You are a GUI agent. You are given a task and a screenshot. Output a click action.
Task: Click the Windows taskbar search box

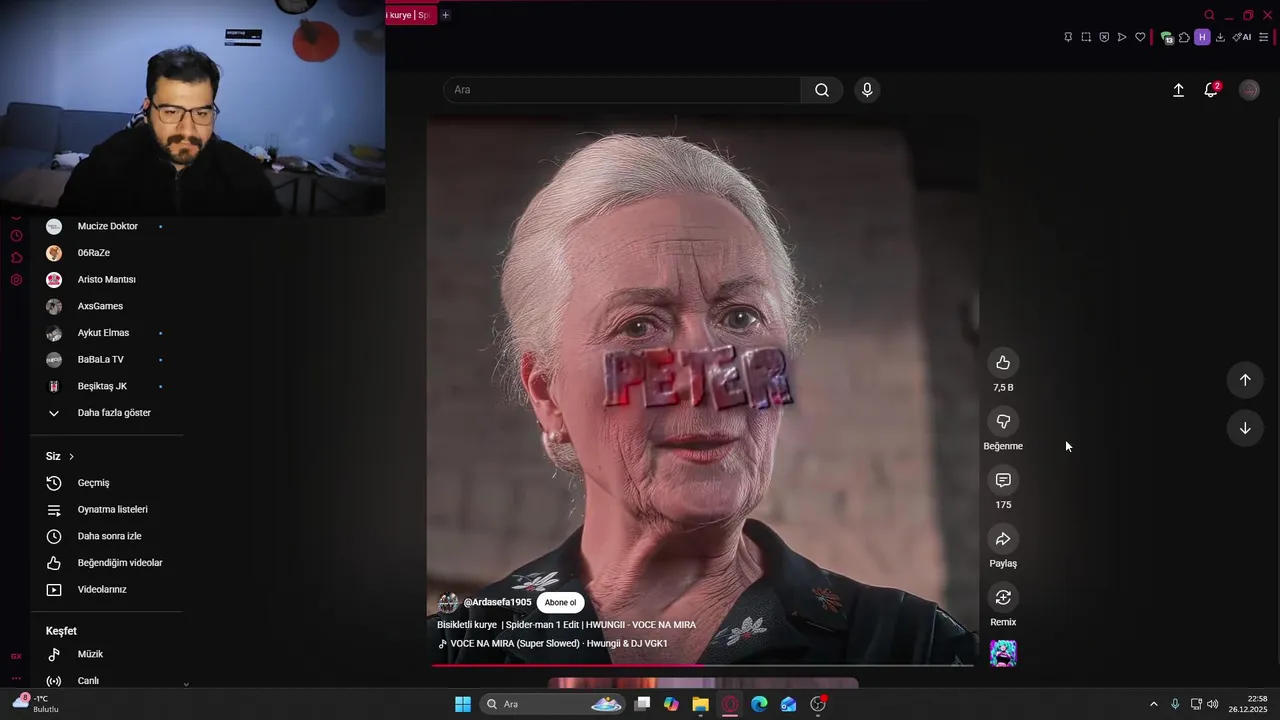(553, 704)
